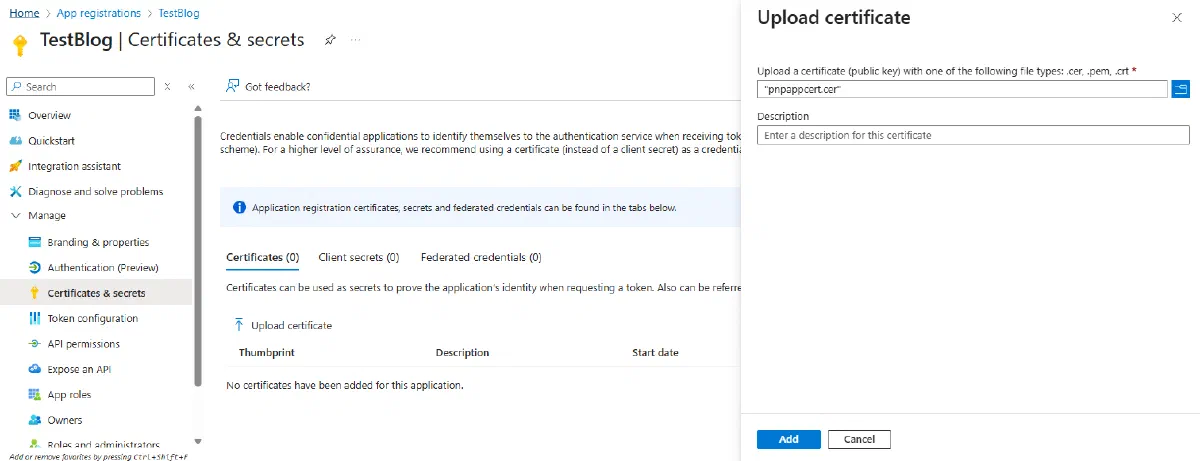This screenshot has height=461, width=1200.
Task: Click the Add button
Action: (x=789, y=439)
